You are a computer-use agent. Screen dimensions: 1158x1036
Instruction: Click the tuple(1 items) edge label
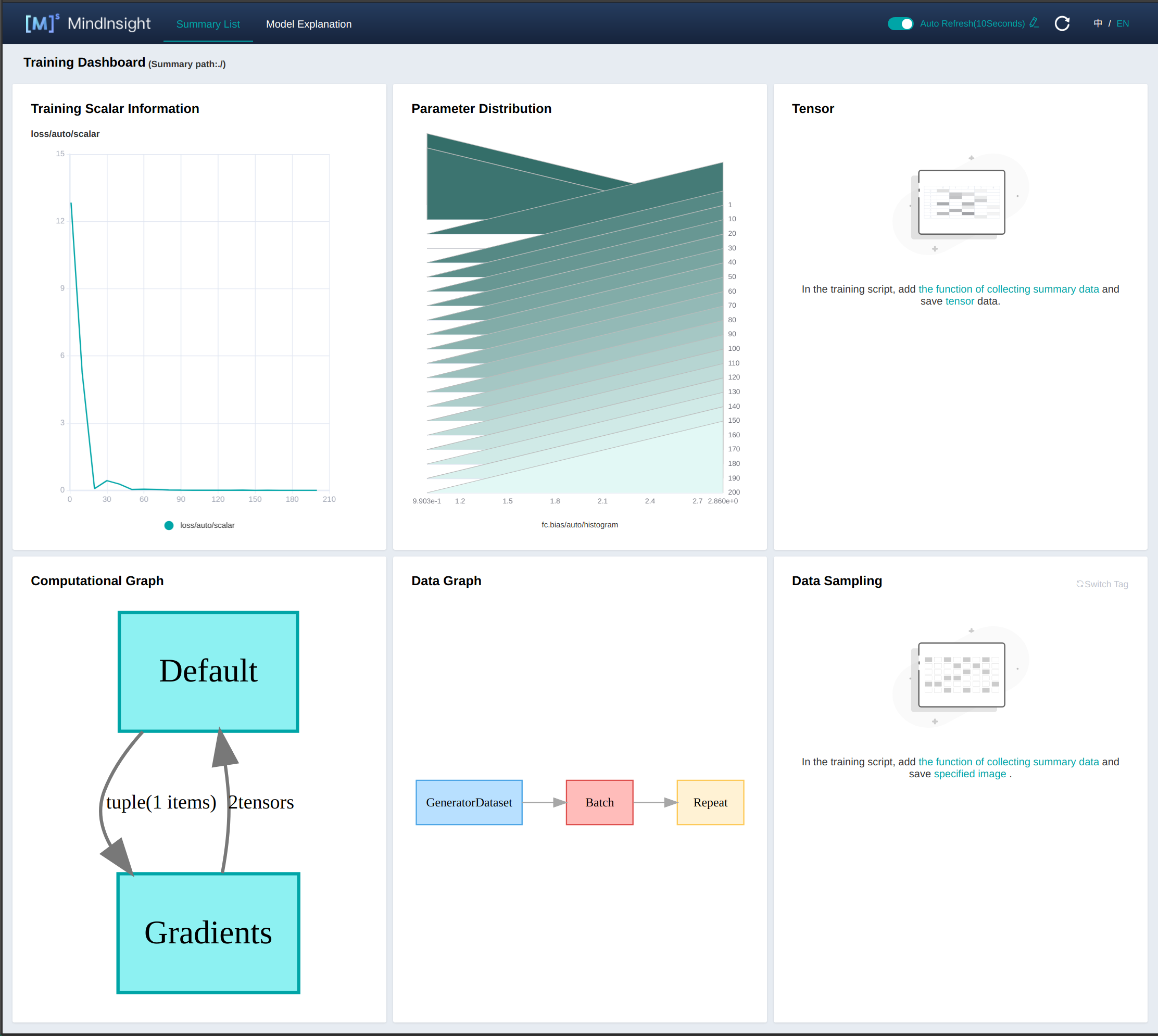161,802
